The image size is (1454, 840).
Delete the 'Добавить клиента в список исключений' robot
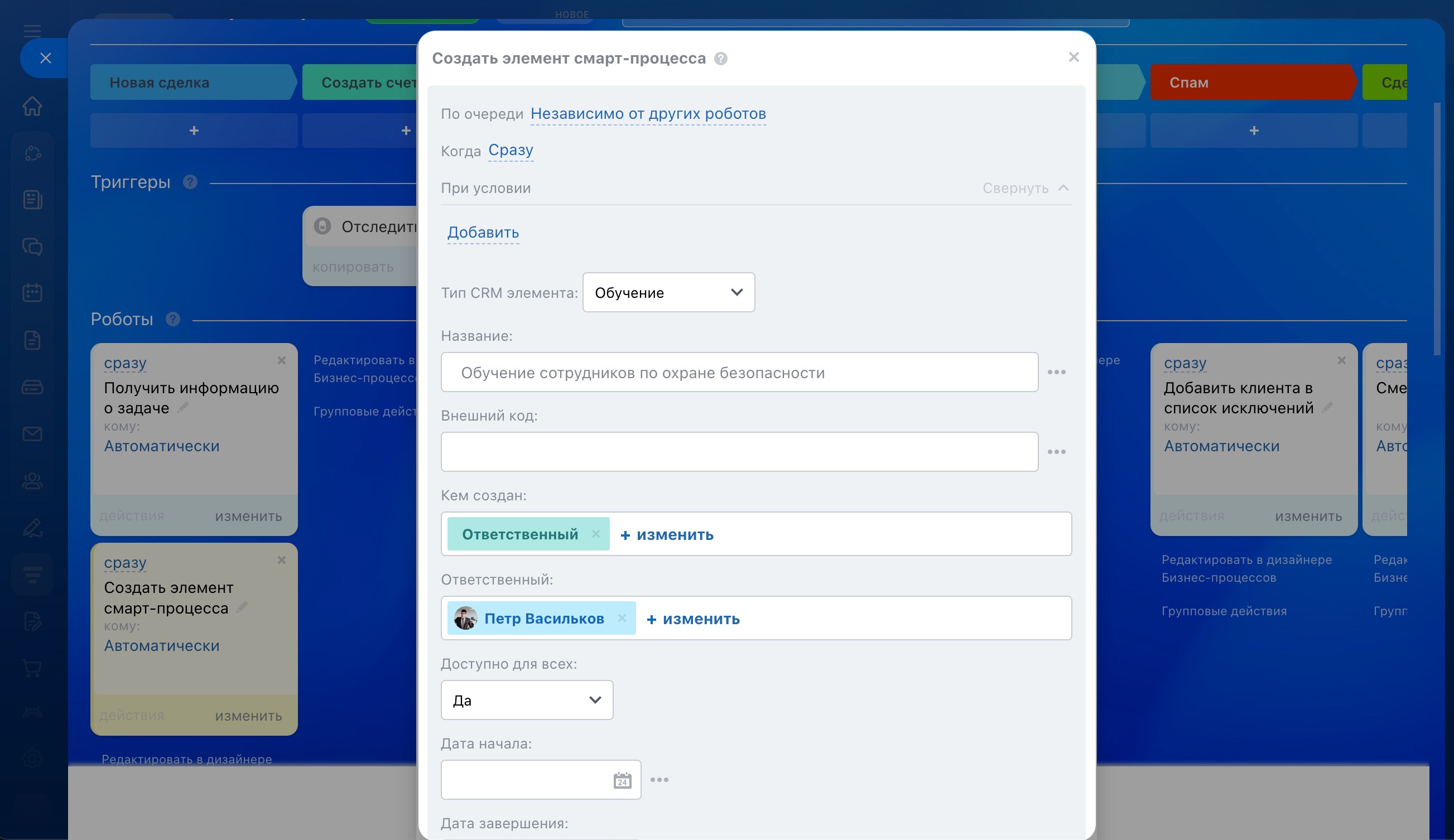tap(1341, 360)
